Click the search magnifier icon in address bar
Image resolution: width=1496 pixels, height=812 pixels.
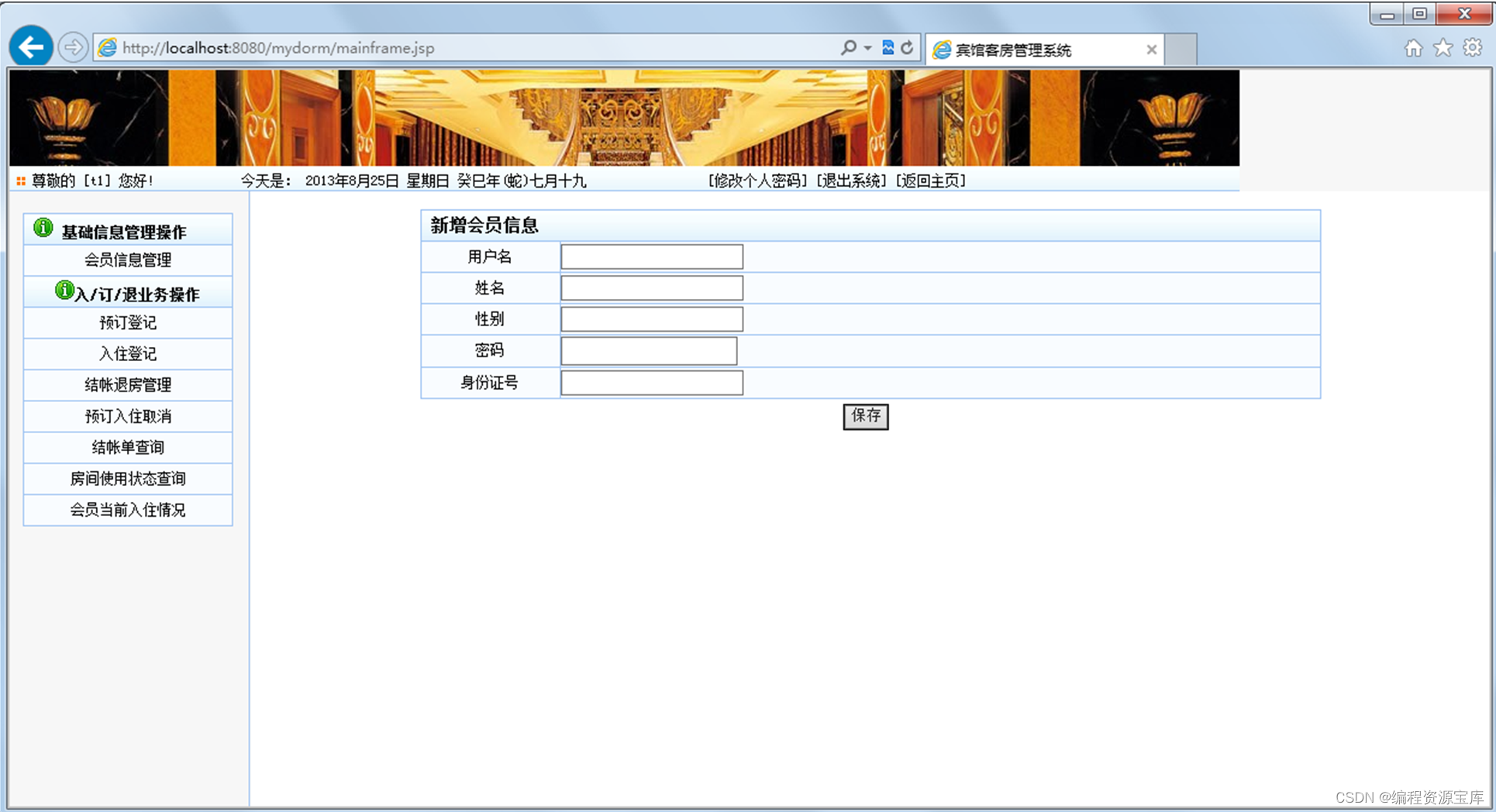849,47
